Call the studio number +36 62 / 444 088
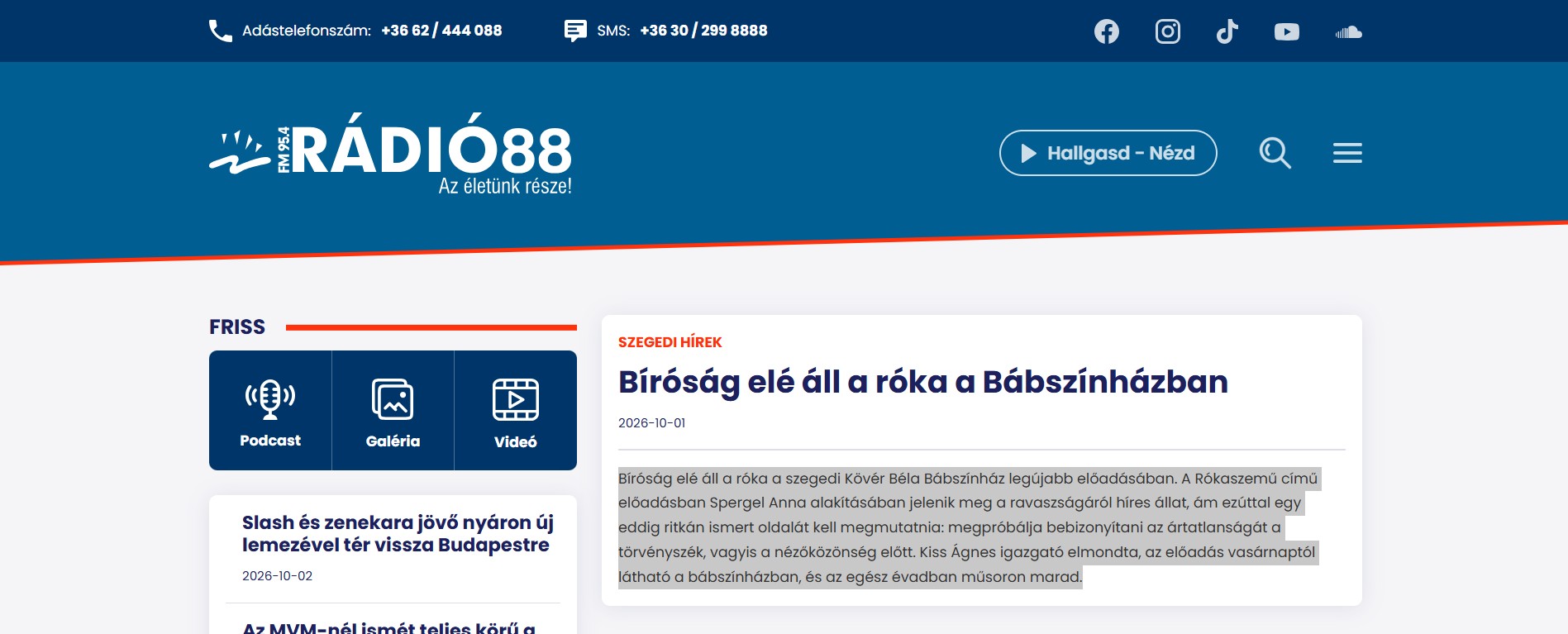The width and height of the screenshot is (1568, 634). click(x=441, y=31)
